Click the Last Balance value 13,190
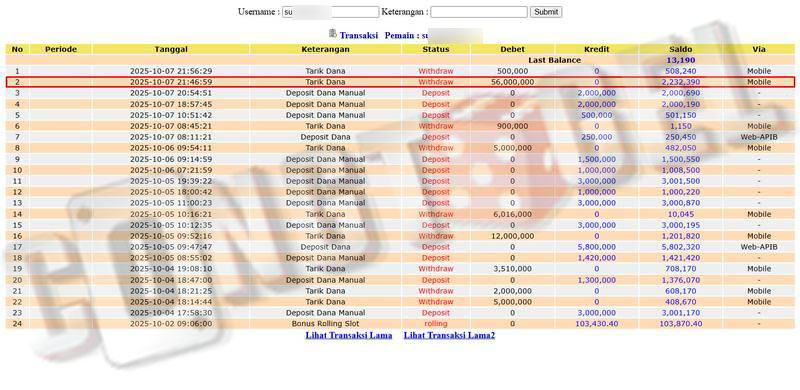This screenshot has height=390, width=800. click(681, 60)
